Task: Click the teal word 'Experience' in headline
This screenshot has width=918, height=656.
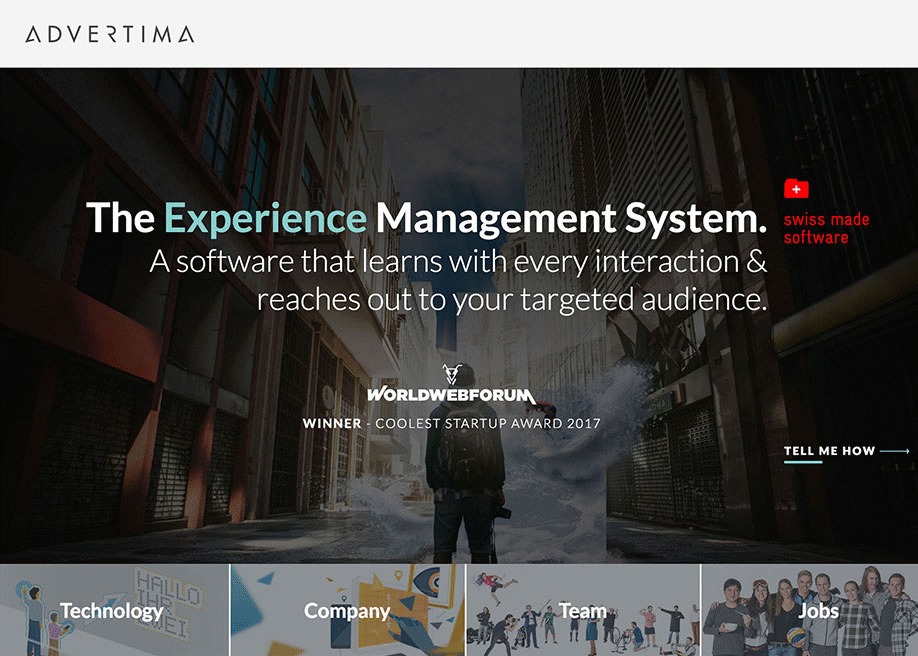Action: [265, 217]
